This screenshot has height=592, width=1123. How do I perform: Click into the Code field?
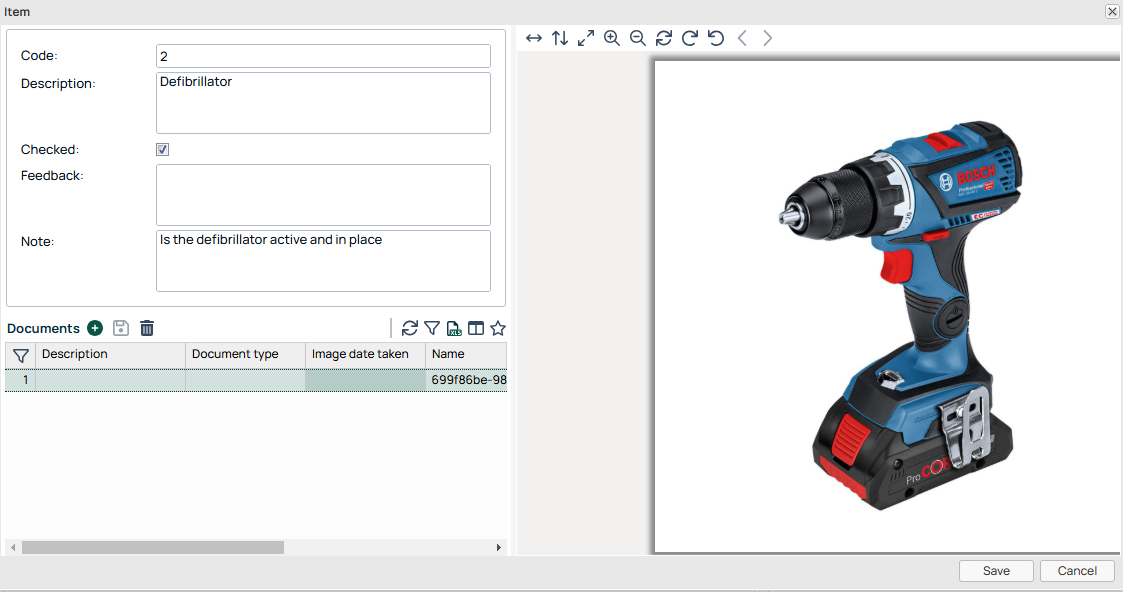tap(323, 56)
